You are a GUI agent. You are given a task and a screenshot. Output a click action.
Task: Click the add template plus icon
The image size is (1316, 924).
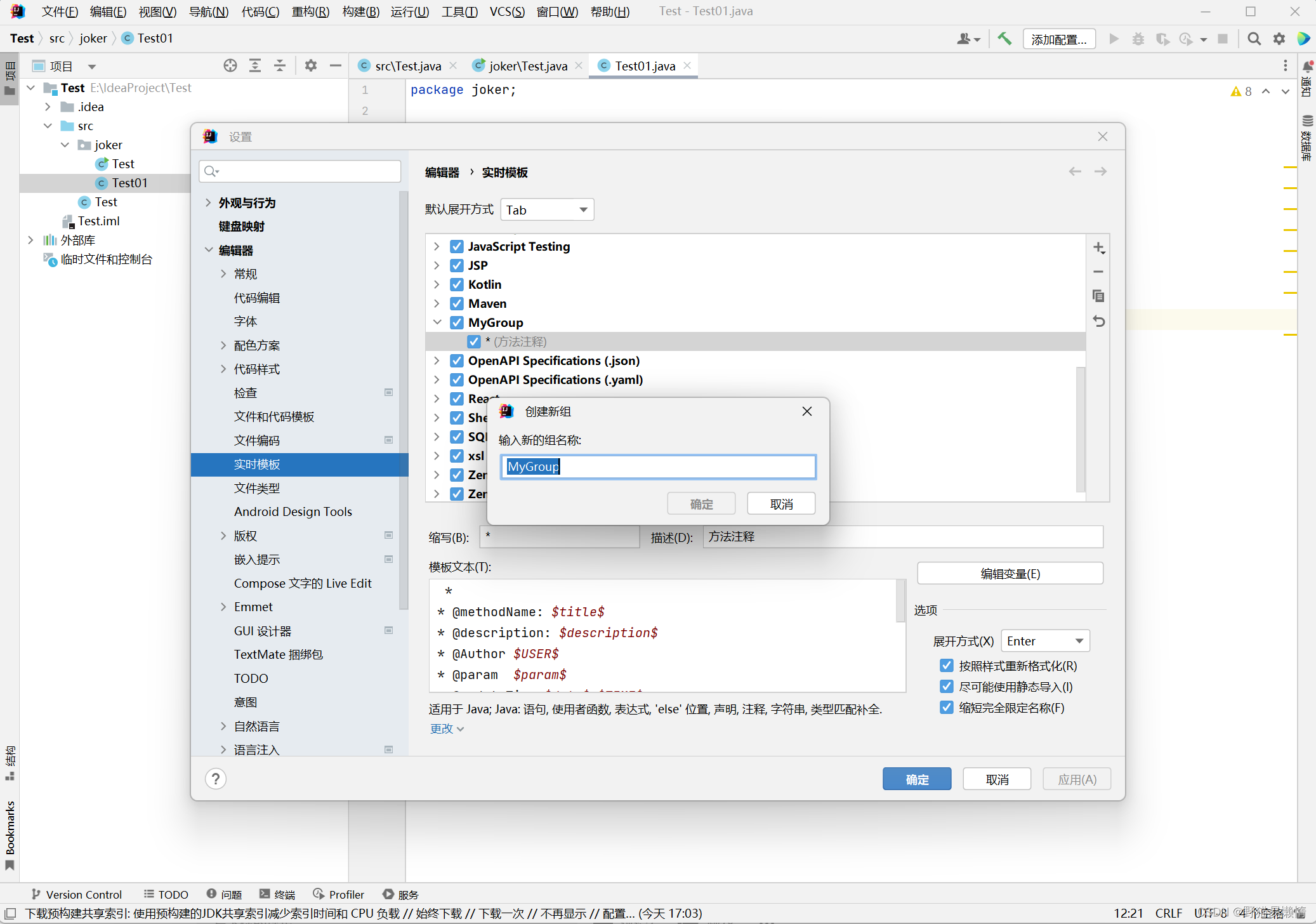click(x=1098, y=247)
